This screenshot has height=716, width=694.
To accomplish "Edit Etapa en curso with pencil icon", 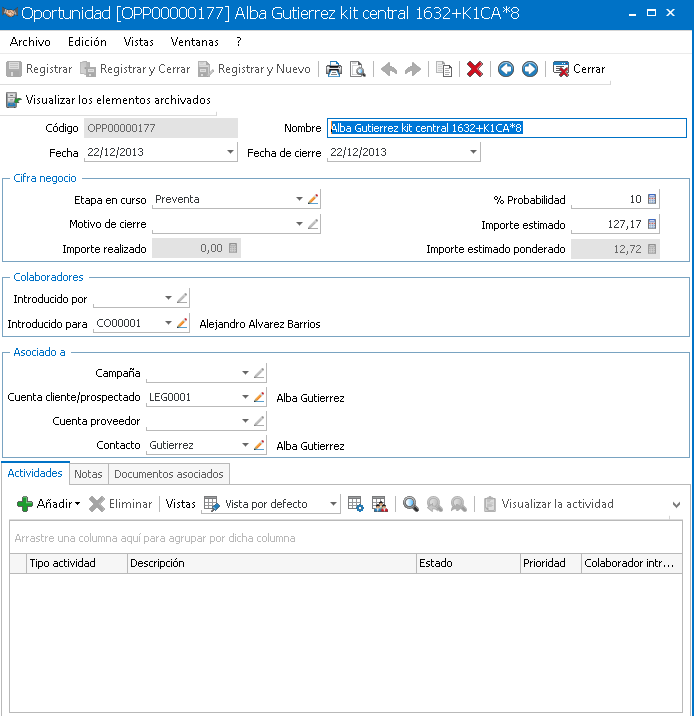I will pyautogui.click(x=313, y=199).
